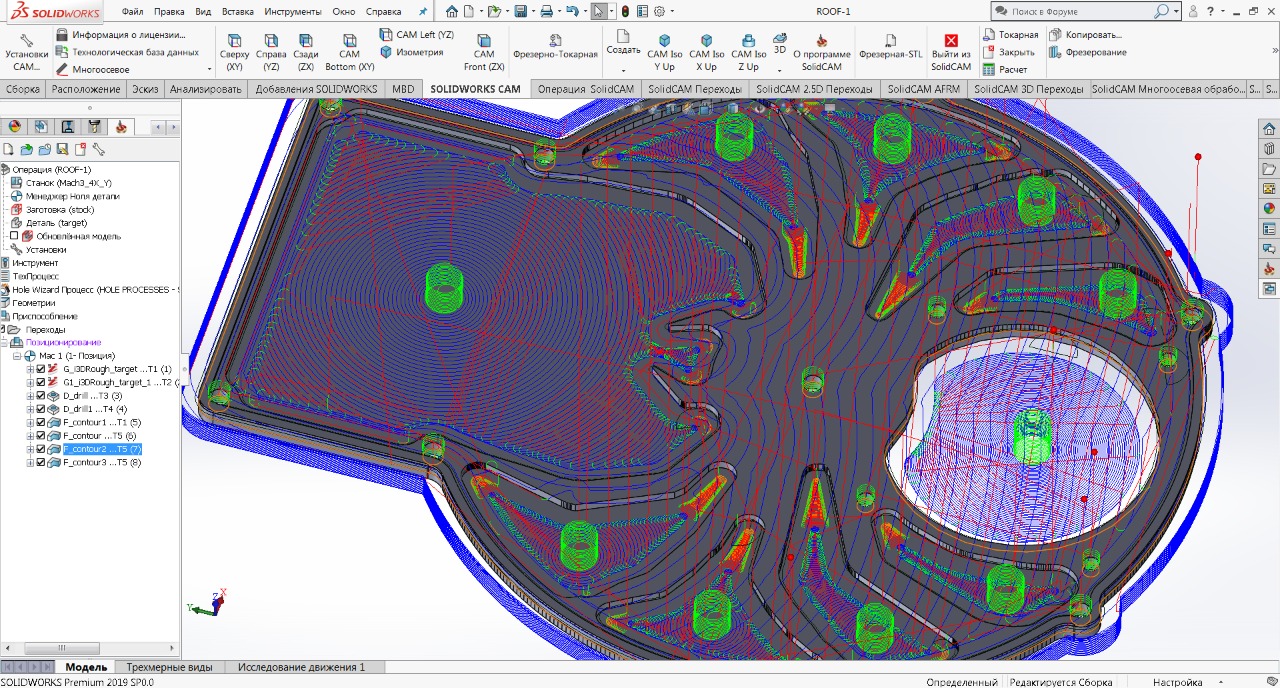Open the Инструменты menu
Viewport: 1280px width, 688px height.
pos(292,11)
